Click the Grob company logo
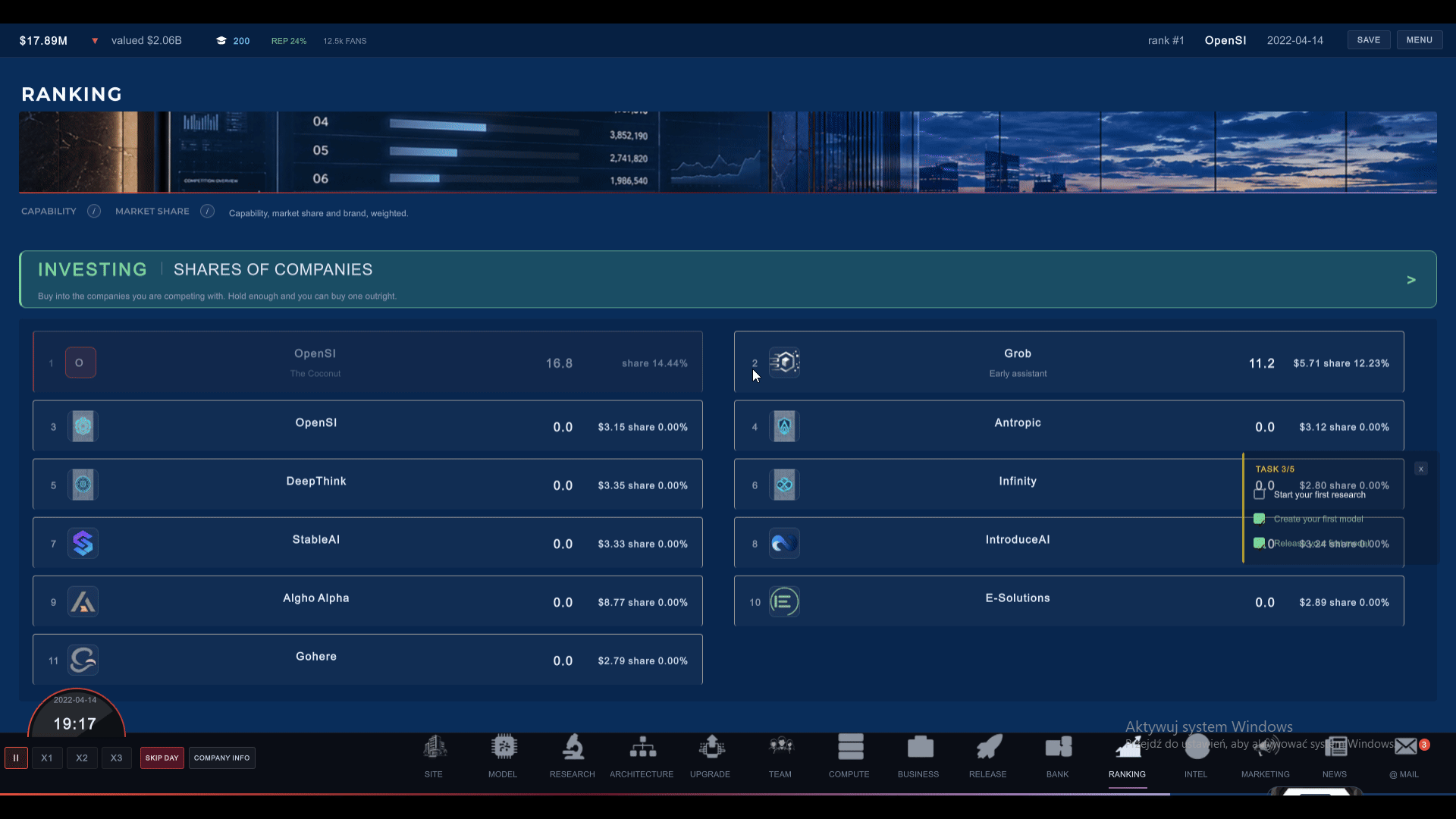1456x819 pixels. tap(785, 362)
